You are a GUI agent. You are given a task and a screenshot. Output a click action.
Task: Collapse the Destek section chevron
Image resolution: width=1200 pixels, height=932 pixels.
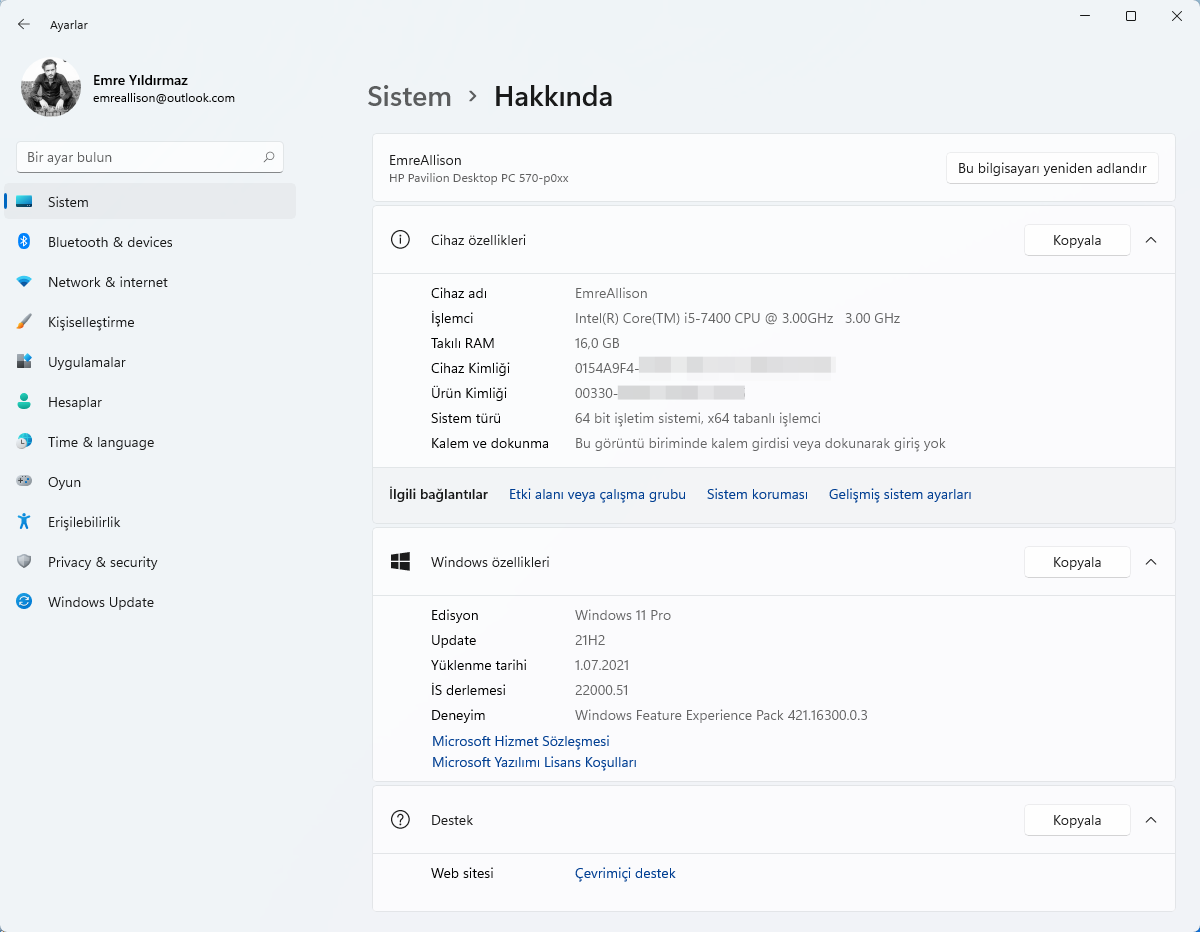coord(1151,820)
